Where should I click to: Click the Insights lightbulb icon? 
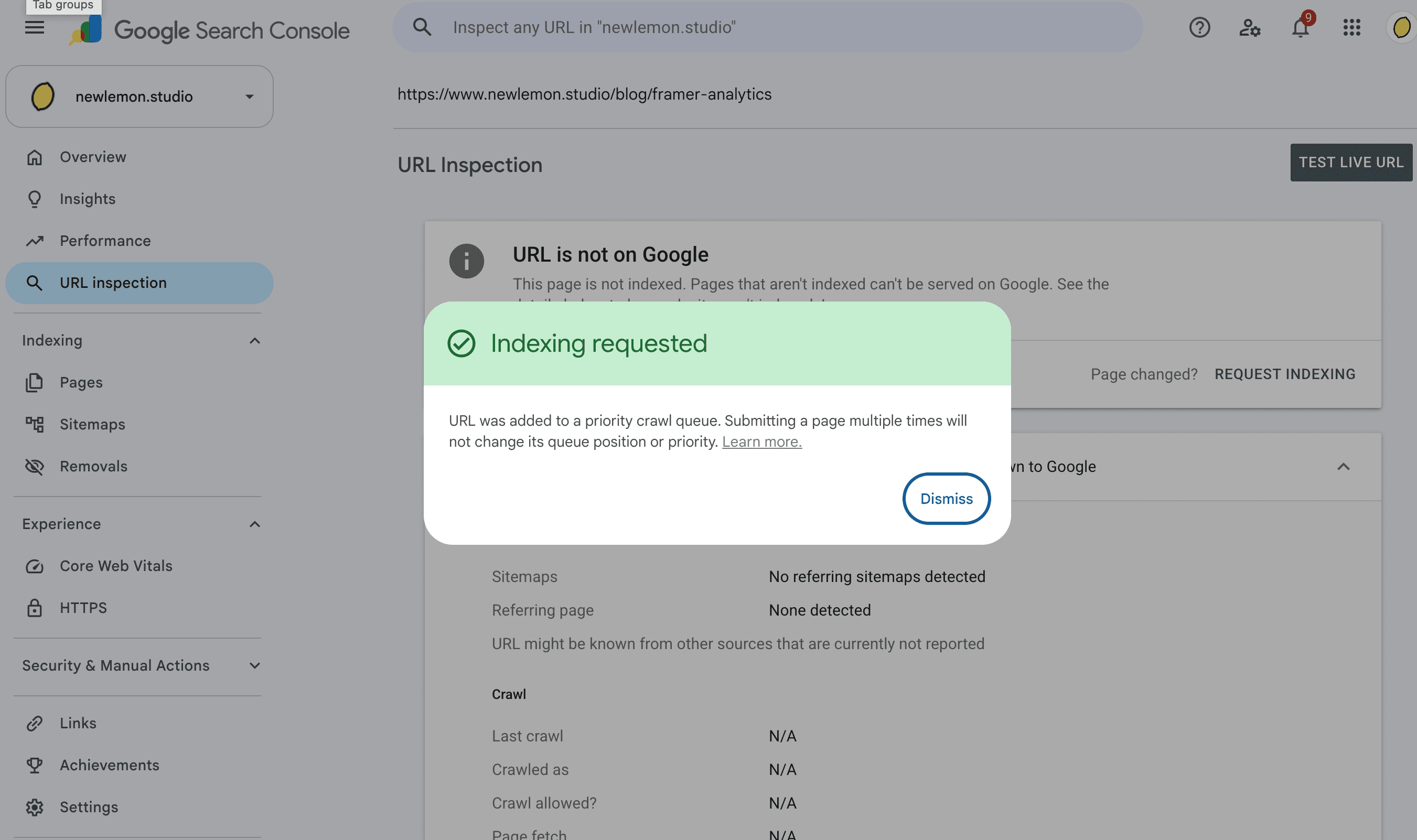35,199
